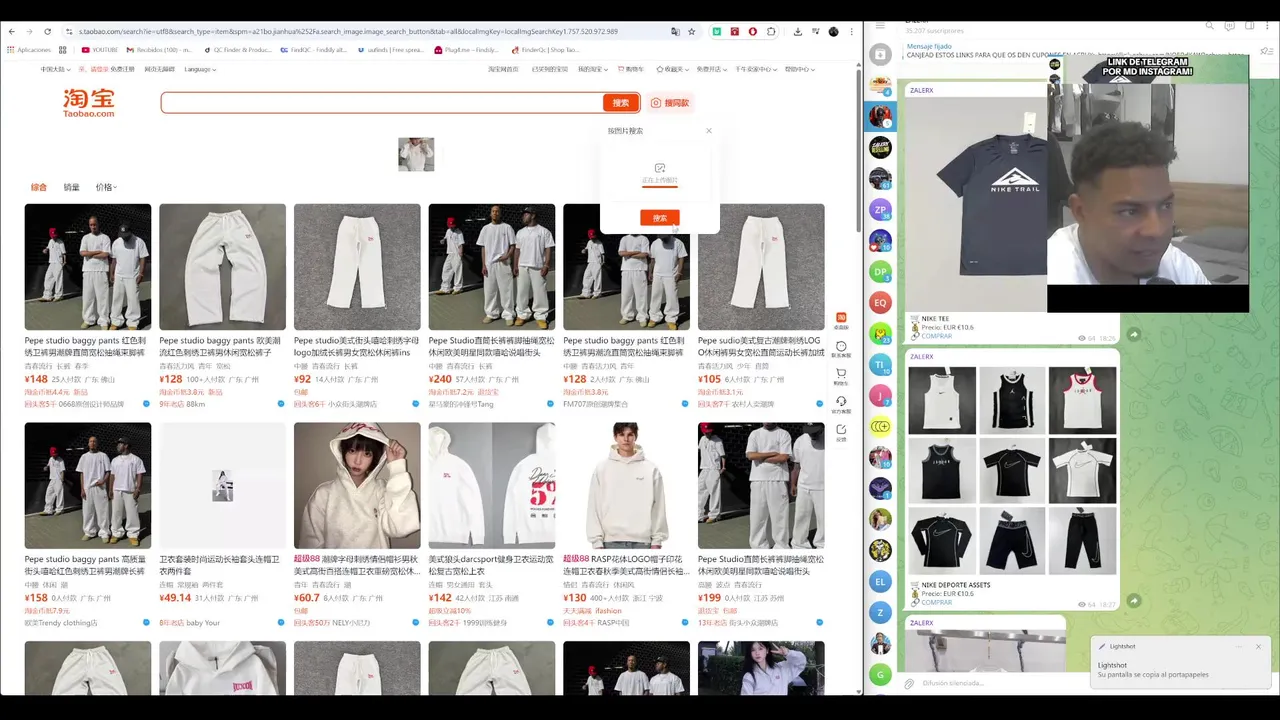
Task: Open the FinderQc Shop Tao bookmark
Action: (545, 49)
